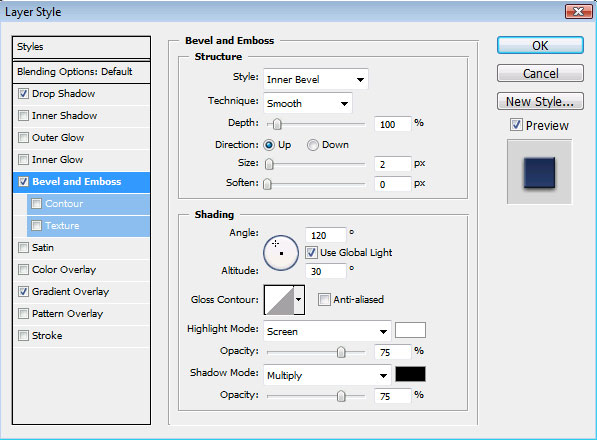597x440 pixels.
Task: Open the Style dropdown showing Inner Bevel
Action: 316,79
